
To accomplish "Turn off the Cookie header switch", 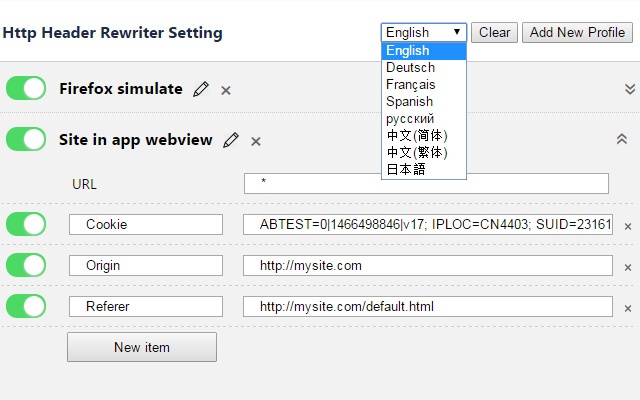I will [x=26, y=224].
